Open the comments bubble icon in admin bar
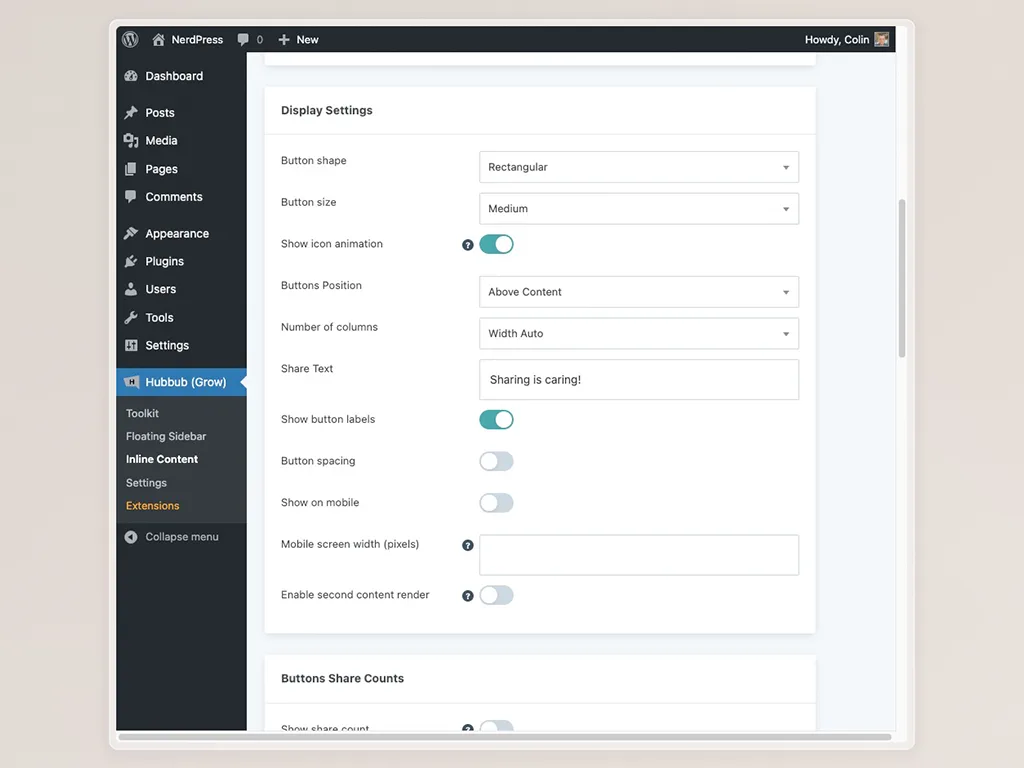This screenshot has height=768, width=1024. click(x=243, y=40)
